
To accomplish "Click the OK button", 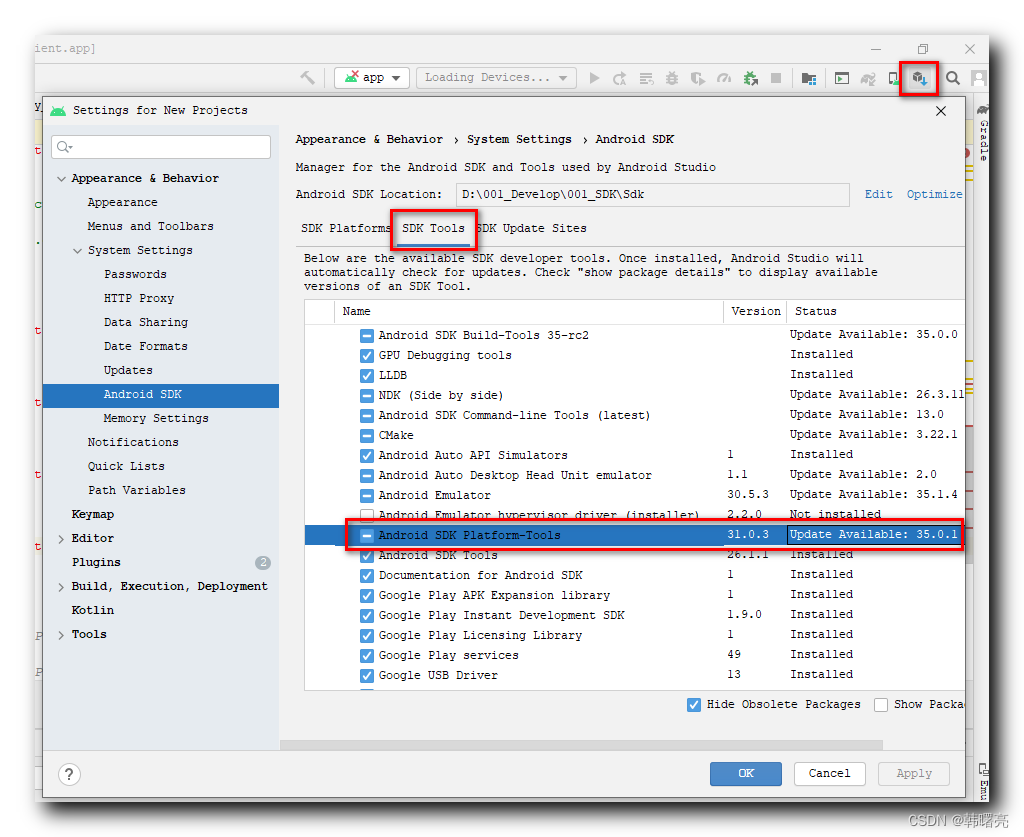I will tap(746, 774).
